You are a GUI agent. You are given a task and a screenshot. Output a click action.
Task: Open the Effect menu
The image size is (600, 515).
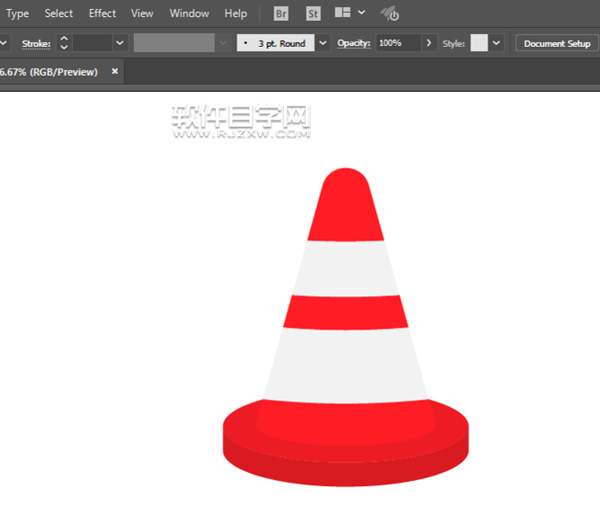(x=102, y=14)
